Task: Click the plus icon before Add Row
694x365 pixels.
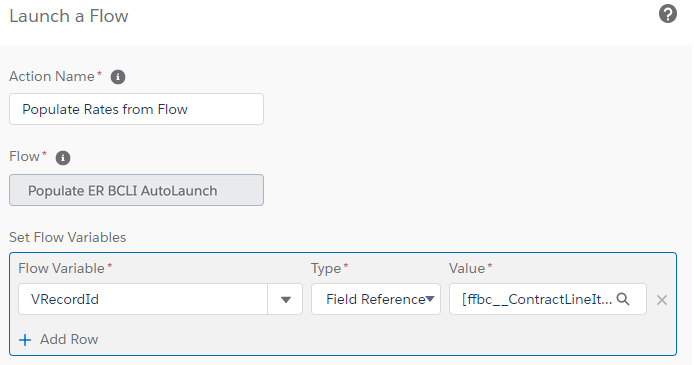Action: tap(25, 340)
